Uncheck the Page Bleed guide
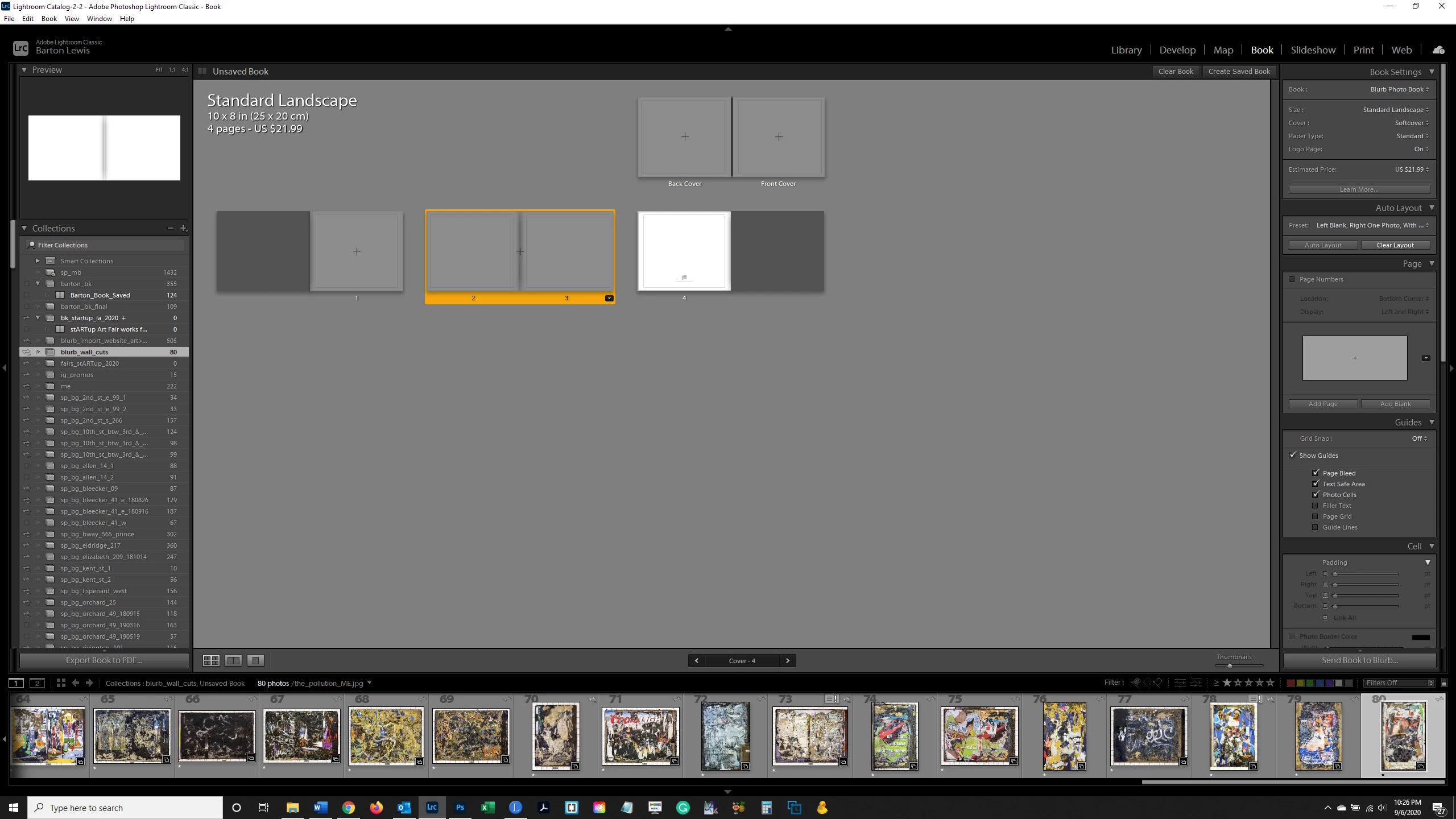This screenshot has width=1456, height=819. point(1315,473)
